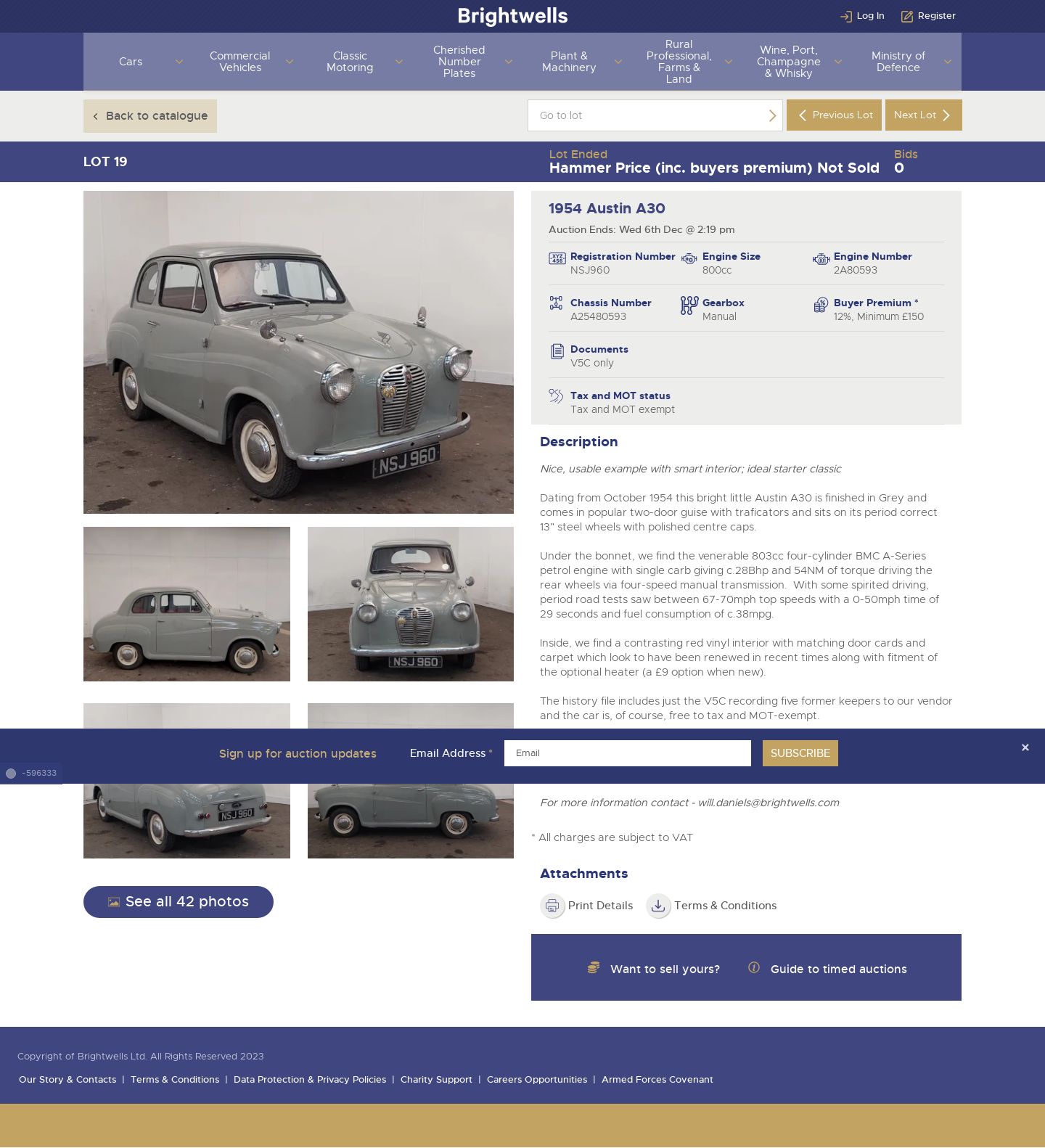Go back to catalogue
This screenshot has width=1045, height=1148.
pyautogui.click(x=150, y=116)
